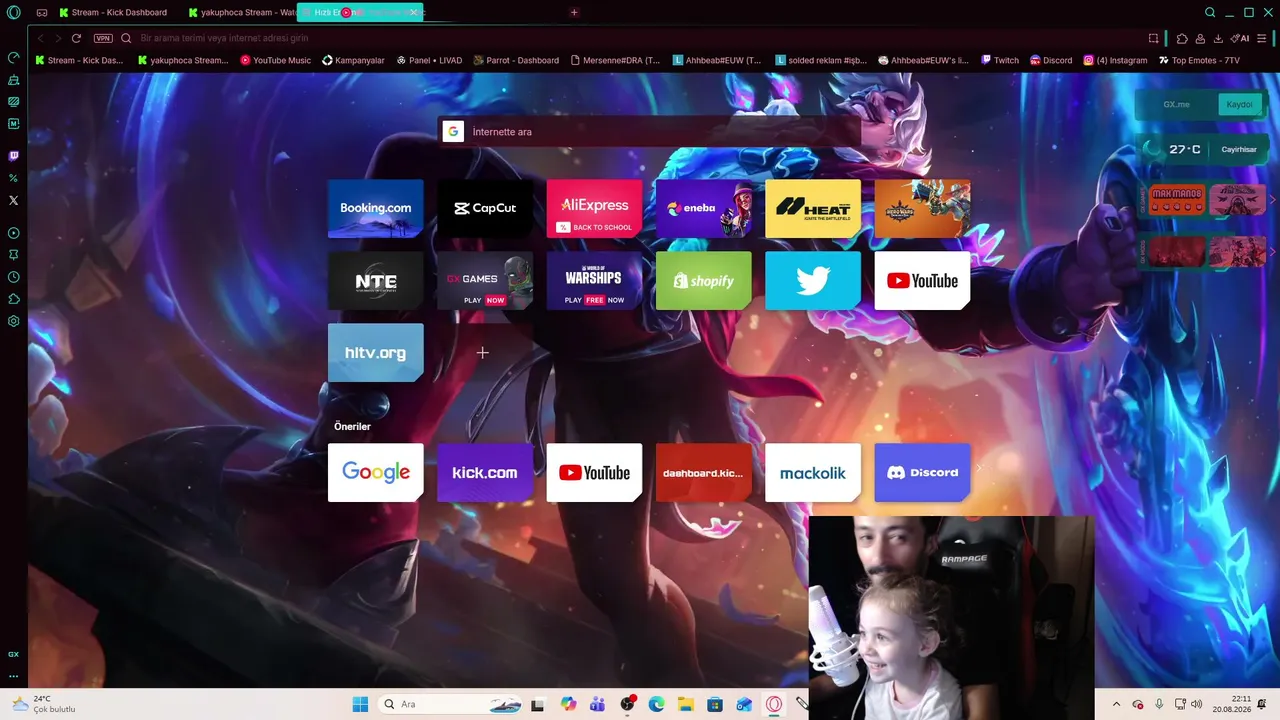Image resolution: width=1280 pixels, height=720 pixels.
Task: Reload the current page
Action: point(76,38)
